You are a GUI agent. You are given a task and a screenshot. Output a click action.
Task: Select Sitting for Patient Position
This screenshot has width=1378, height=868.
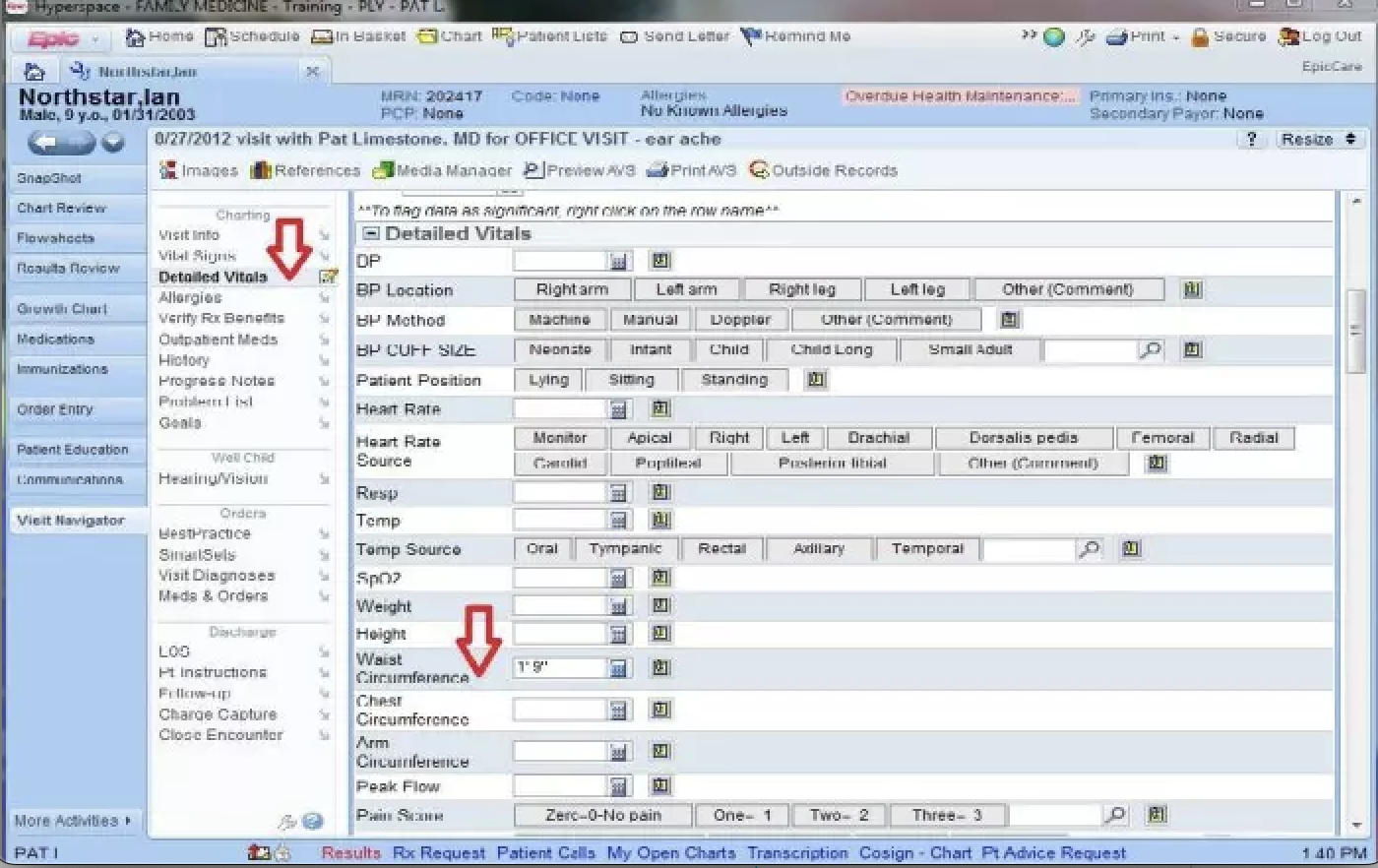(x=632, y=379)
